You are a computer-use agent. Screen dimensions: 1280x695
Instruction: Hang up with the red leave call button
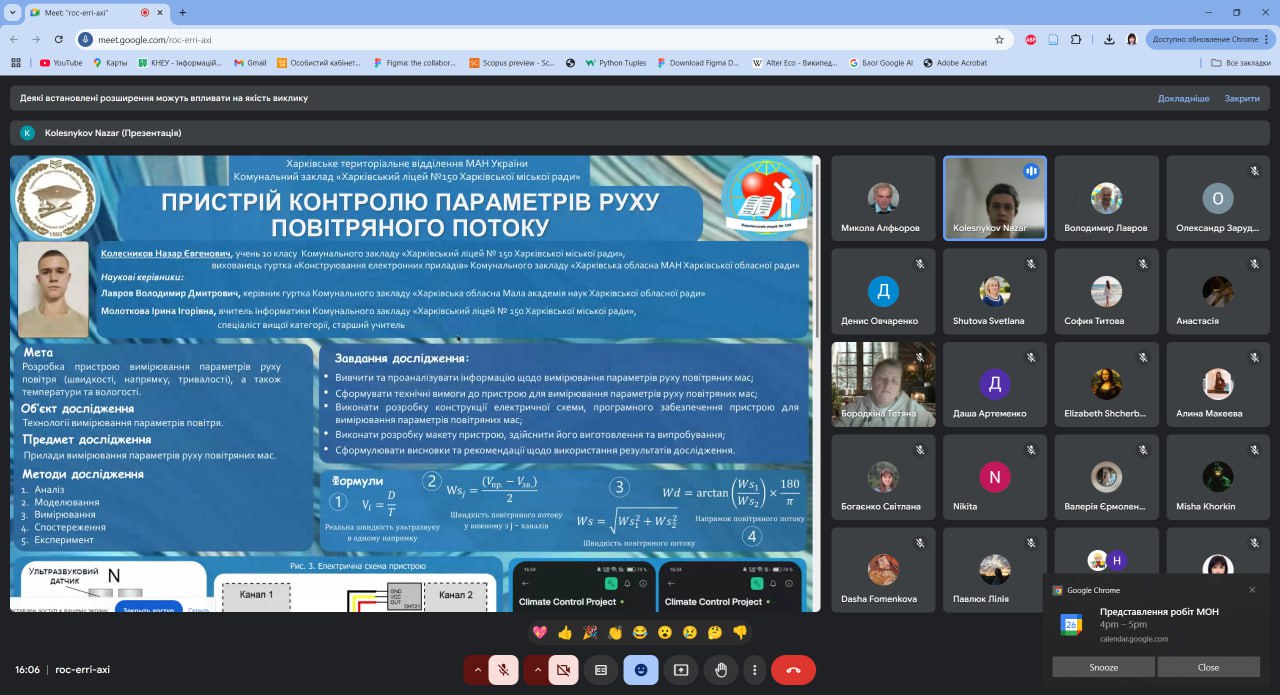[x=793, y=670]
